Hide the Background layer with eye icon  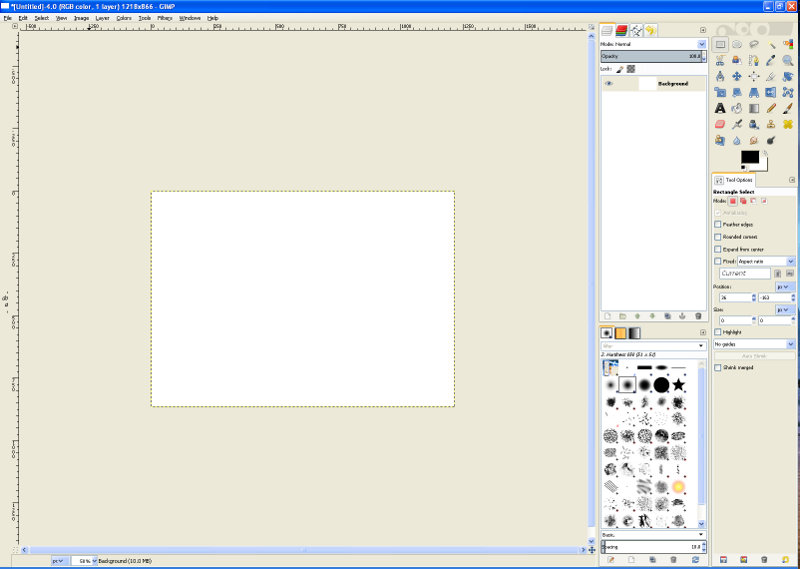coord(608,84)
